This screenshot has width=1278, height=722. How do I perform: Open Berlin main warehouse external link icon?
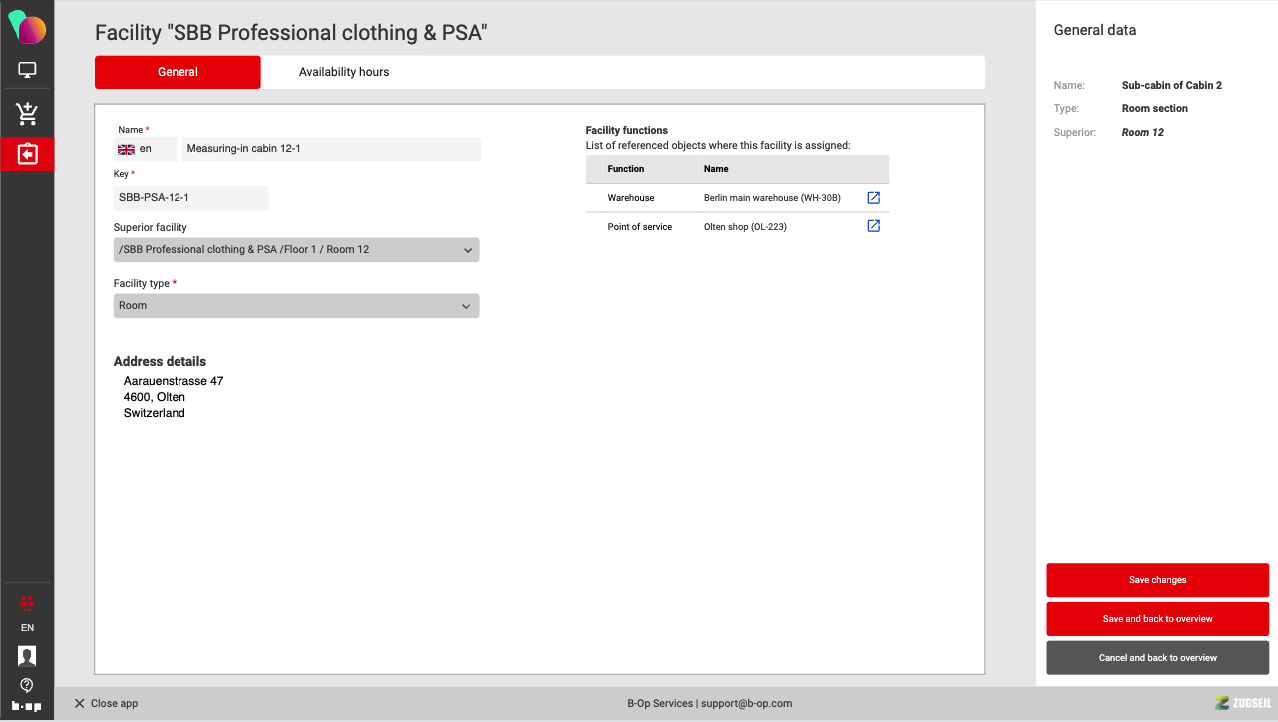tap(873, 198)
